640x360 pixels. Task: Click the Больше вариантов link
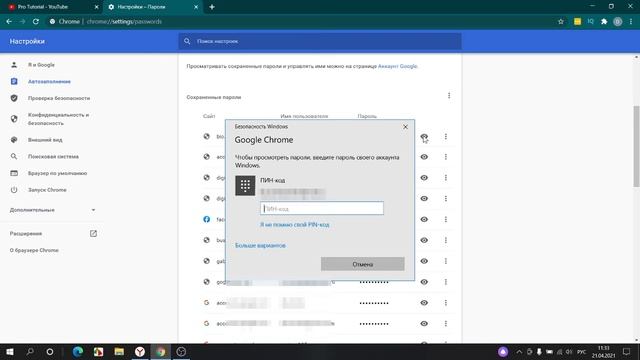coord(260,245)
